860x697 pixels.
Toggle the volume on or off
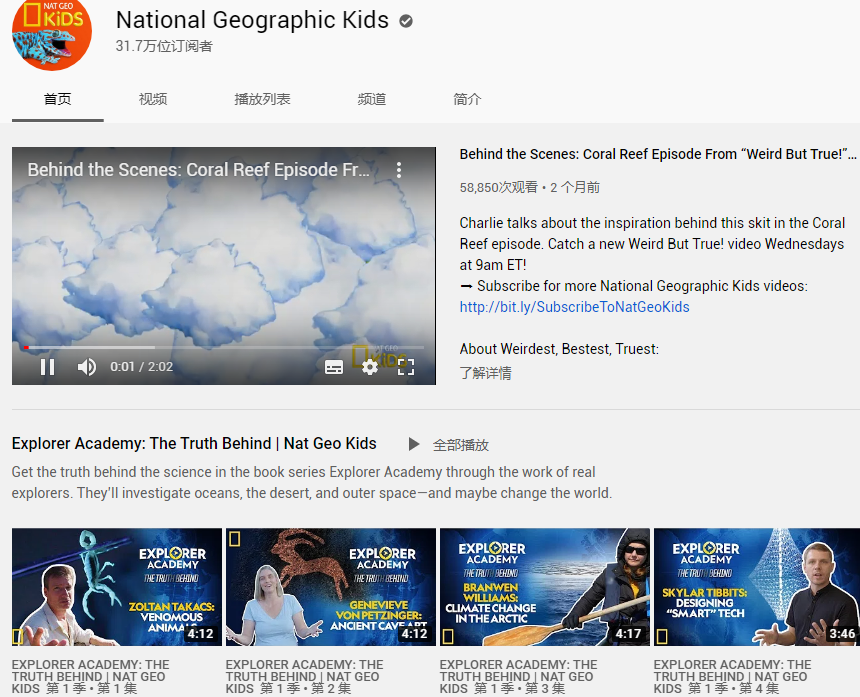coord(86,367)
